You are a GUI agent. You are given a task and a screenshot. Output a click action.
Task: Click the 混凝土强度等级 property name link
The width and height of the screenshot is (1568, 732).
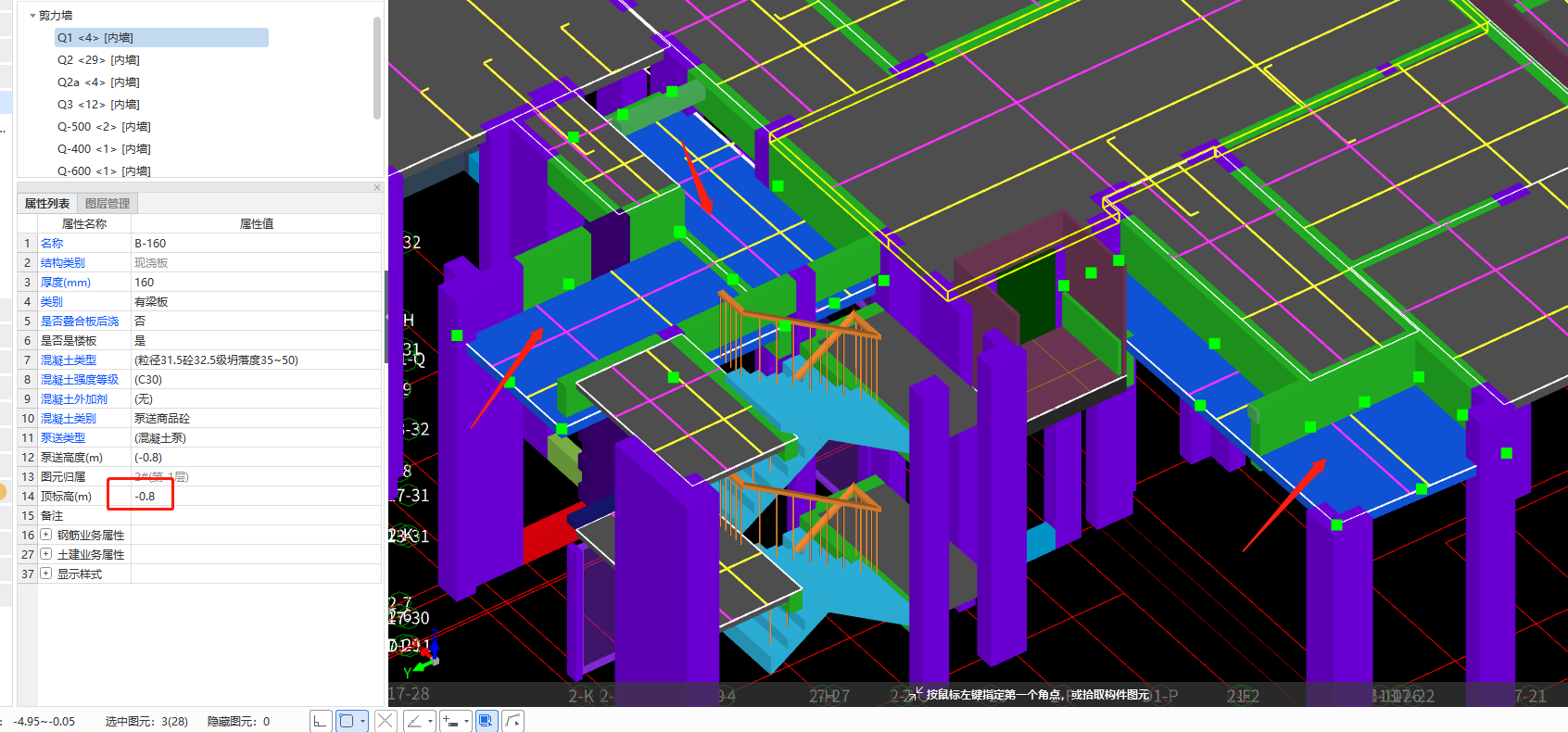coord(80,380)
